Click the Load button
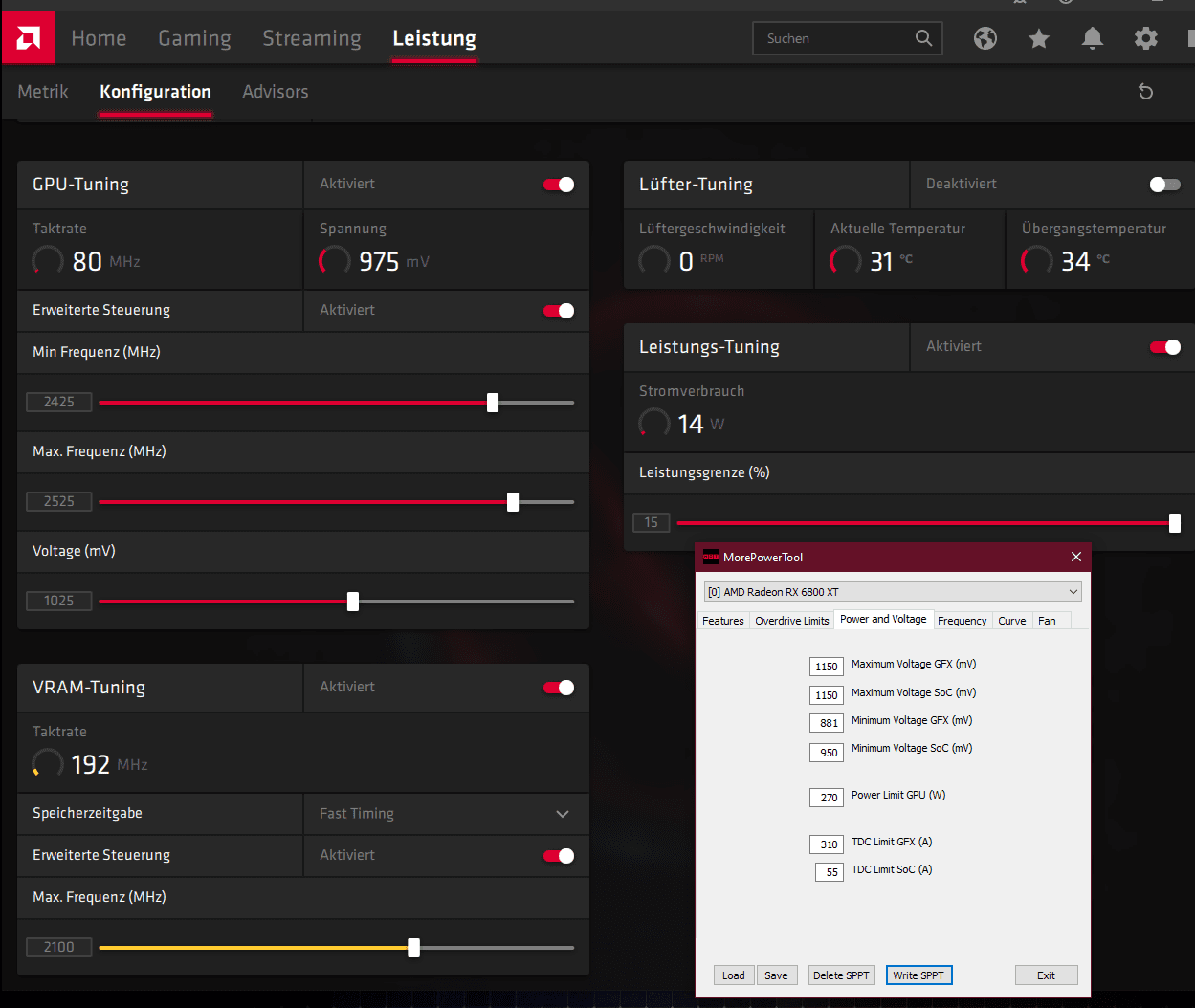This screenshot has width=1195, height=1008. [734, 975]
